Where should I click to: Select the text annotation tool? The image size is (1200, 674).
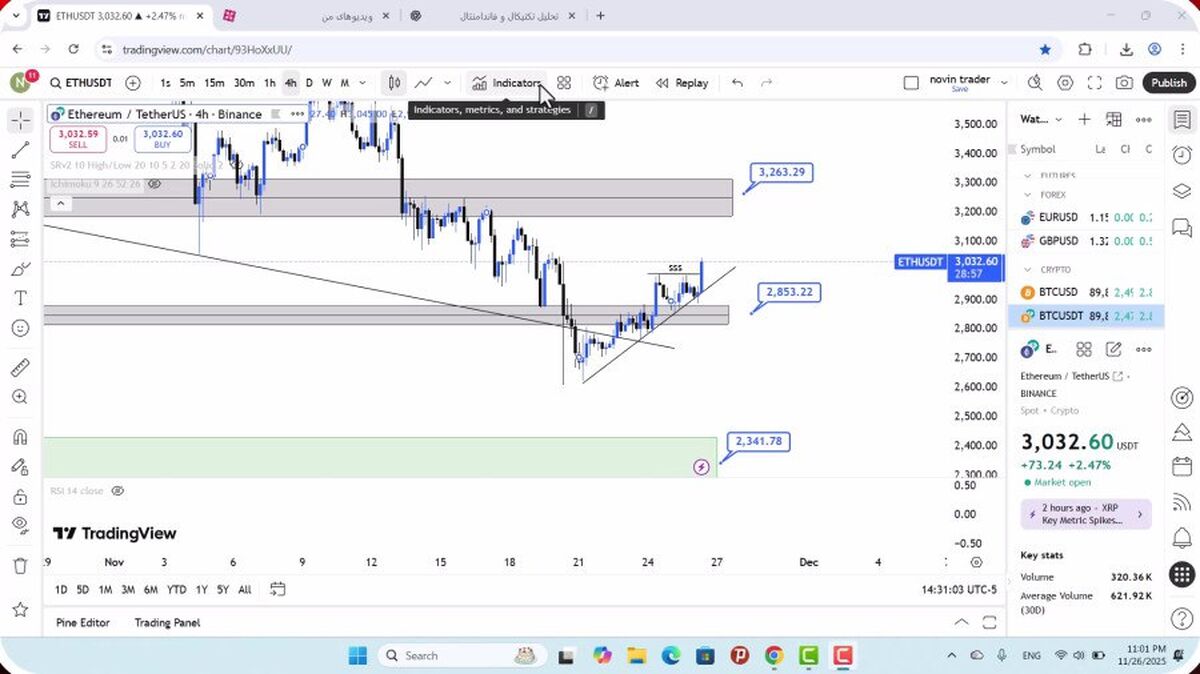[x=20, y=298]
